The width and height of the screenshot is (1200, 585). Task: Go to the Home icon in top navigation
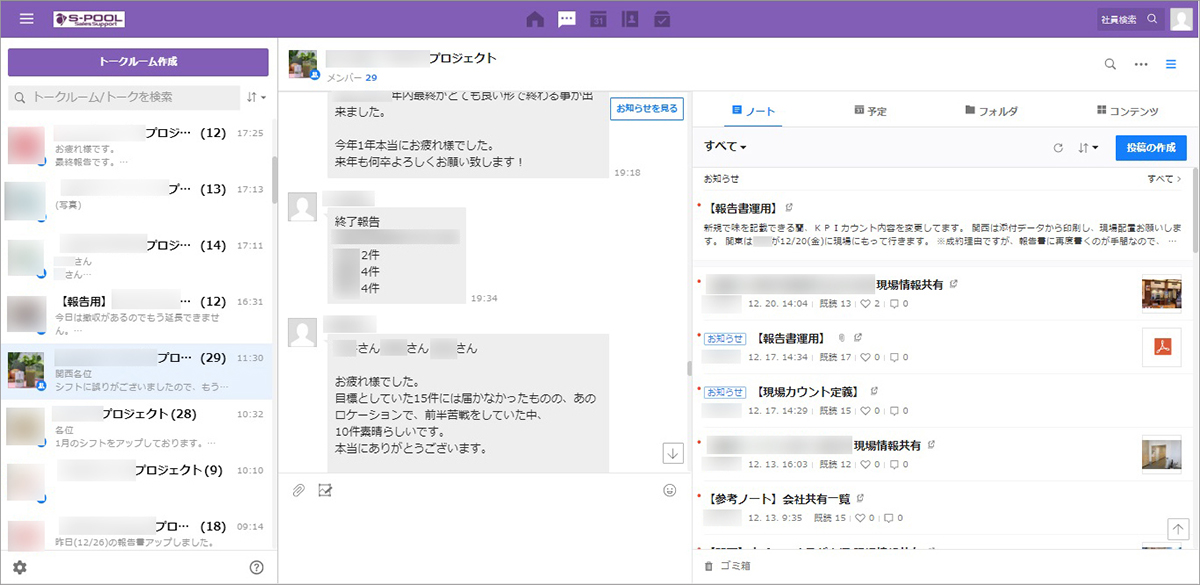[535, 19]
